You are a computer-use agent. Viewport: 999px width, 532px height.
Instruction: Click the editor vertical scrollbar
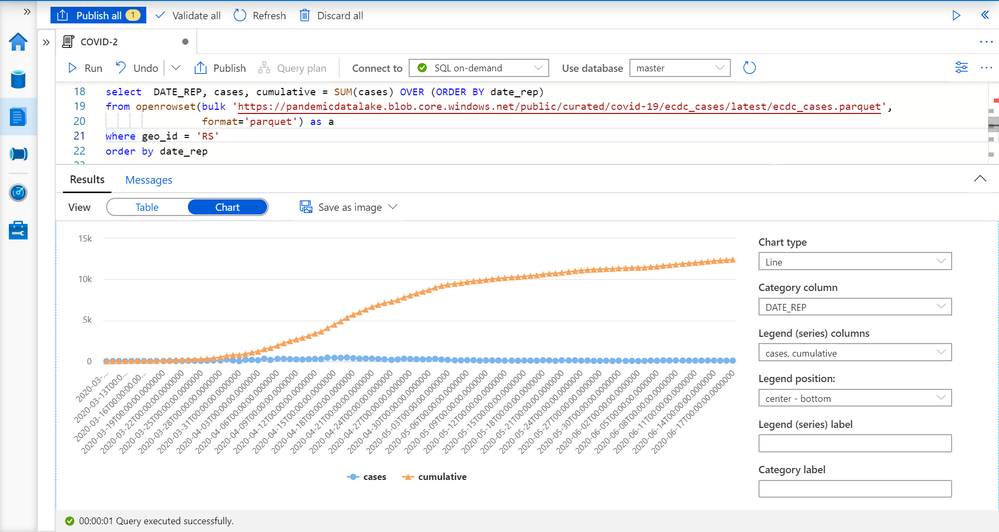[x=993, y=124]
